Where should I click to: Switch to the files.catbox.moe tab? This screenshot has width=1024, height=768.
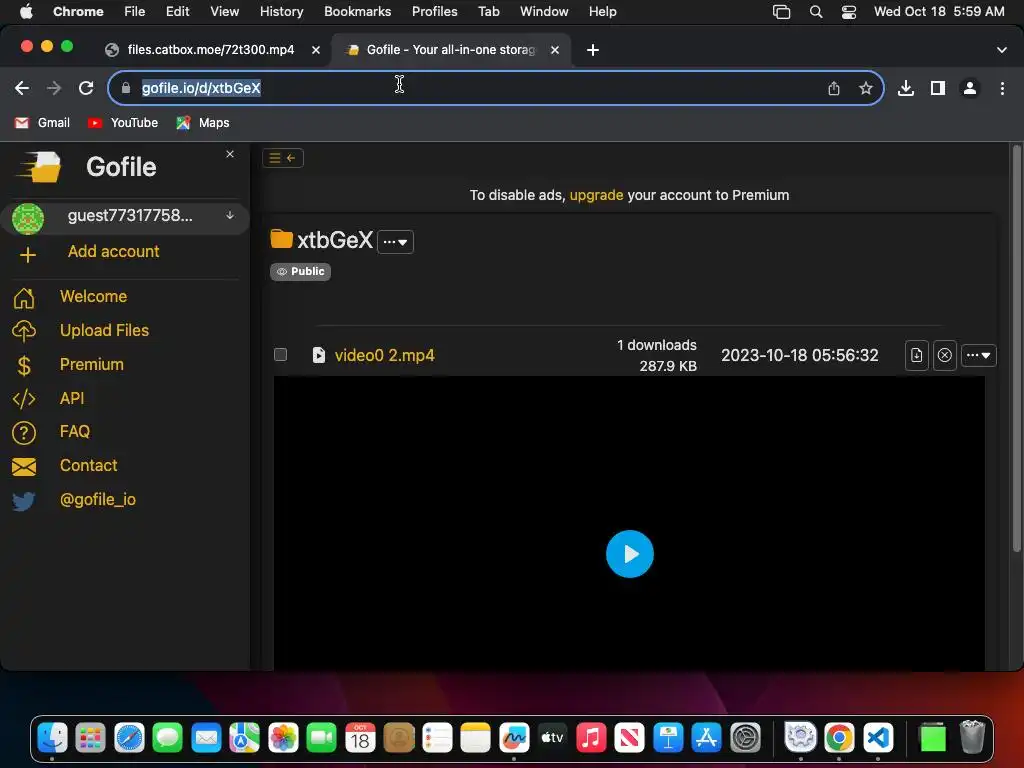210,50
